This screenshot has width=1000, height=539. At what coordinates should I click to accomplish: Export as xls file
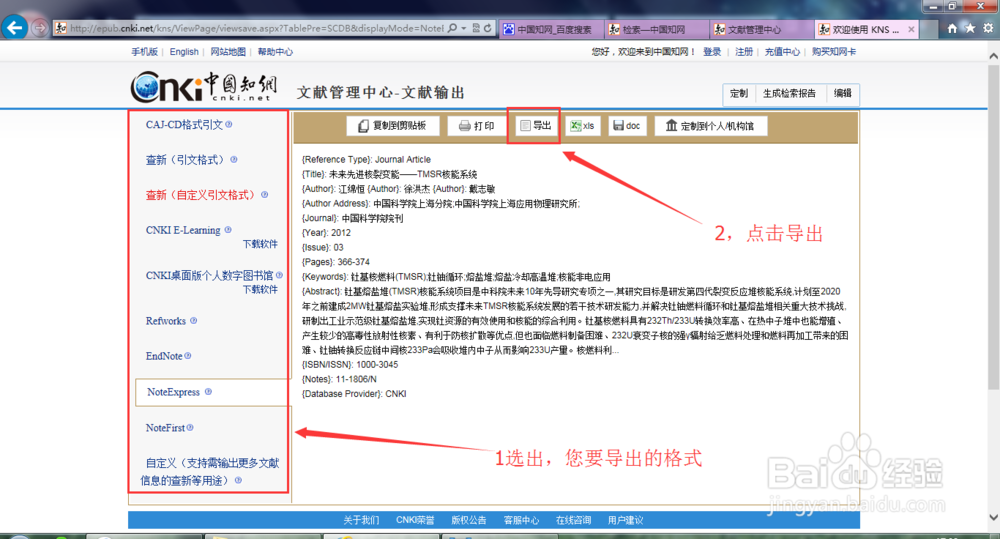click(x=582, y=126)
